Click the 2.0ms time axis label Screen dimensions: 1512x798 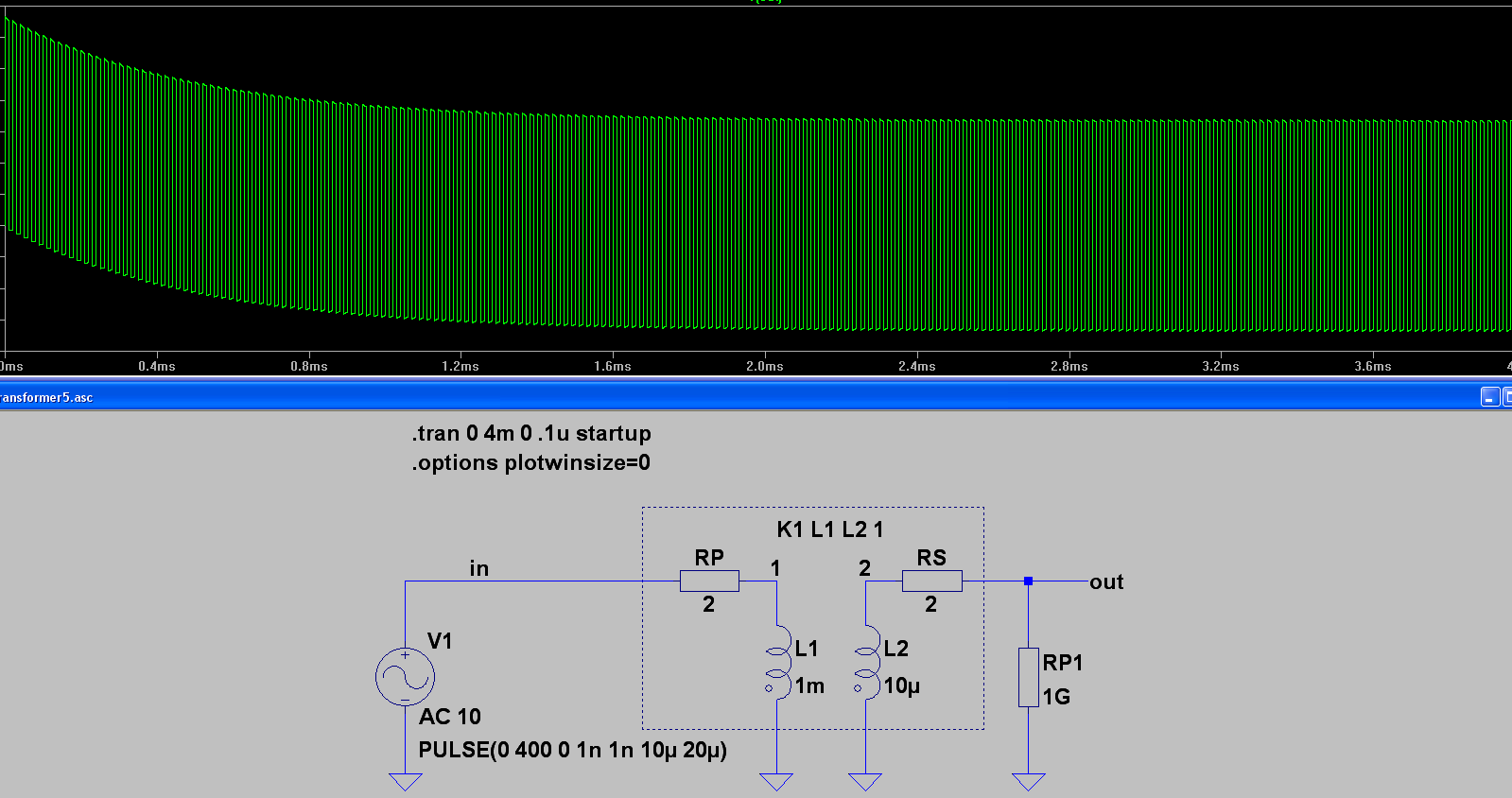coord(765,366)
